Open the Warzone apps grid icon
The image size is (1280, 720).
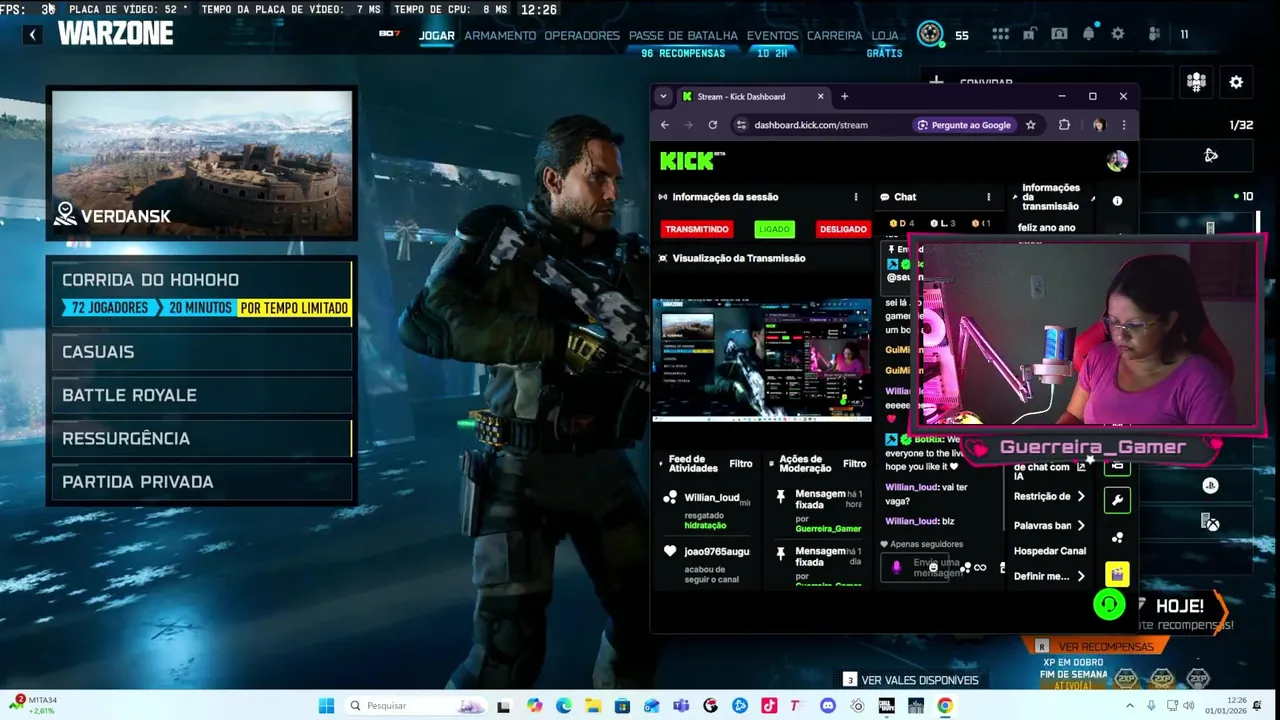pos(1000,34)
